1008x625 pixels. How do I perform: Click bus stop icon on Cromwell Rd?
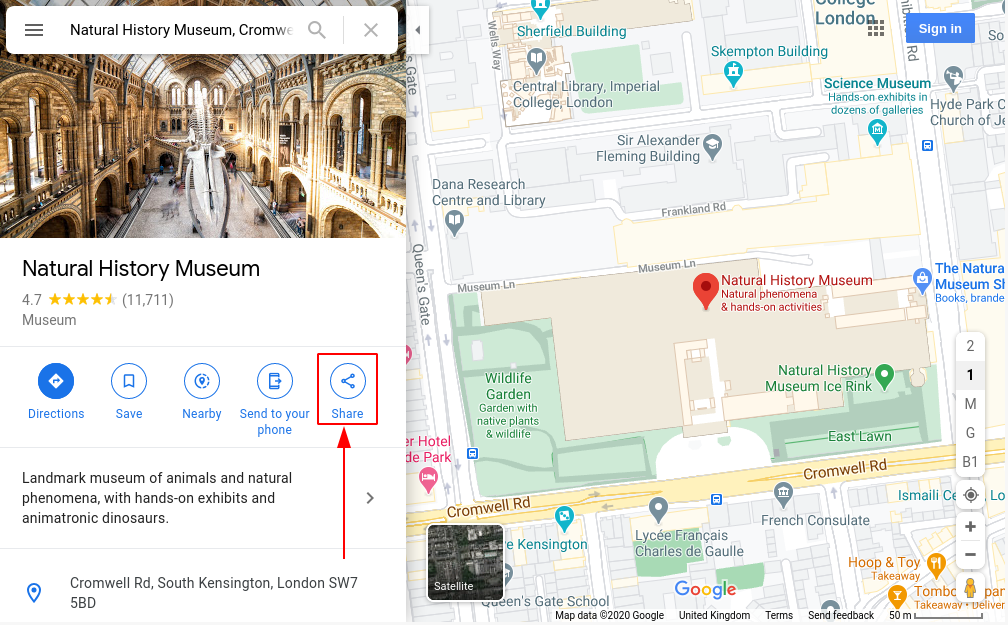coord(716,499)
